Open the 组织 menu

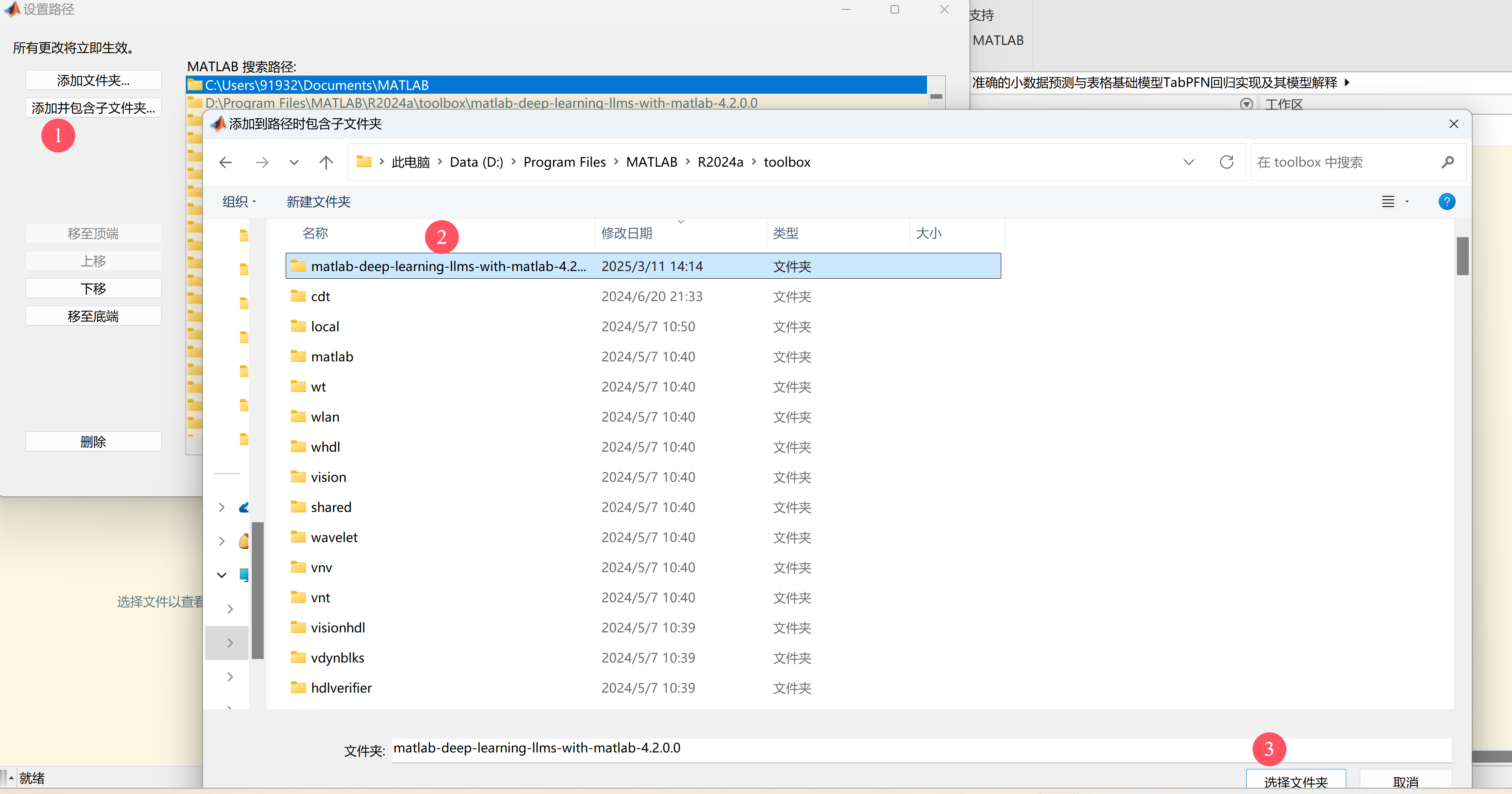(239, 201)
